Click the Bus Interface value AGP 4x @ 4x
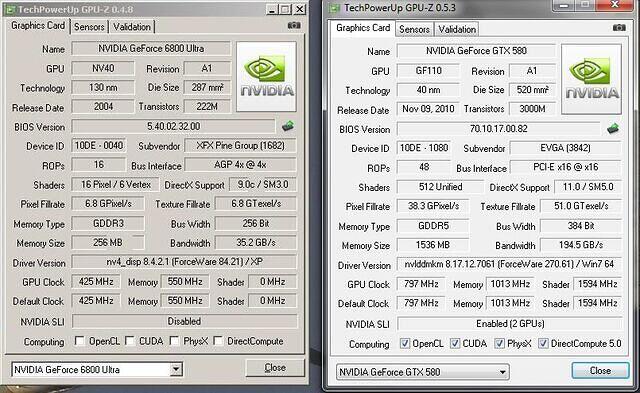 pos(240,165)
